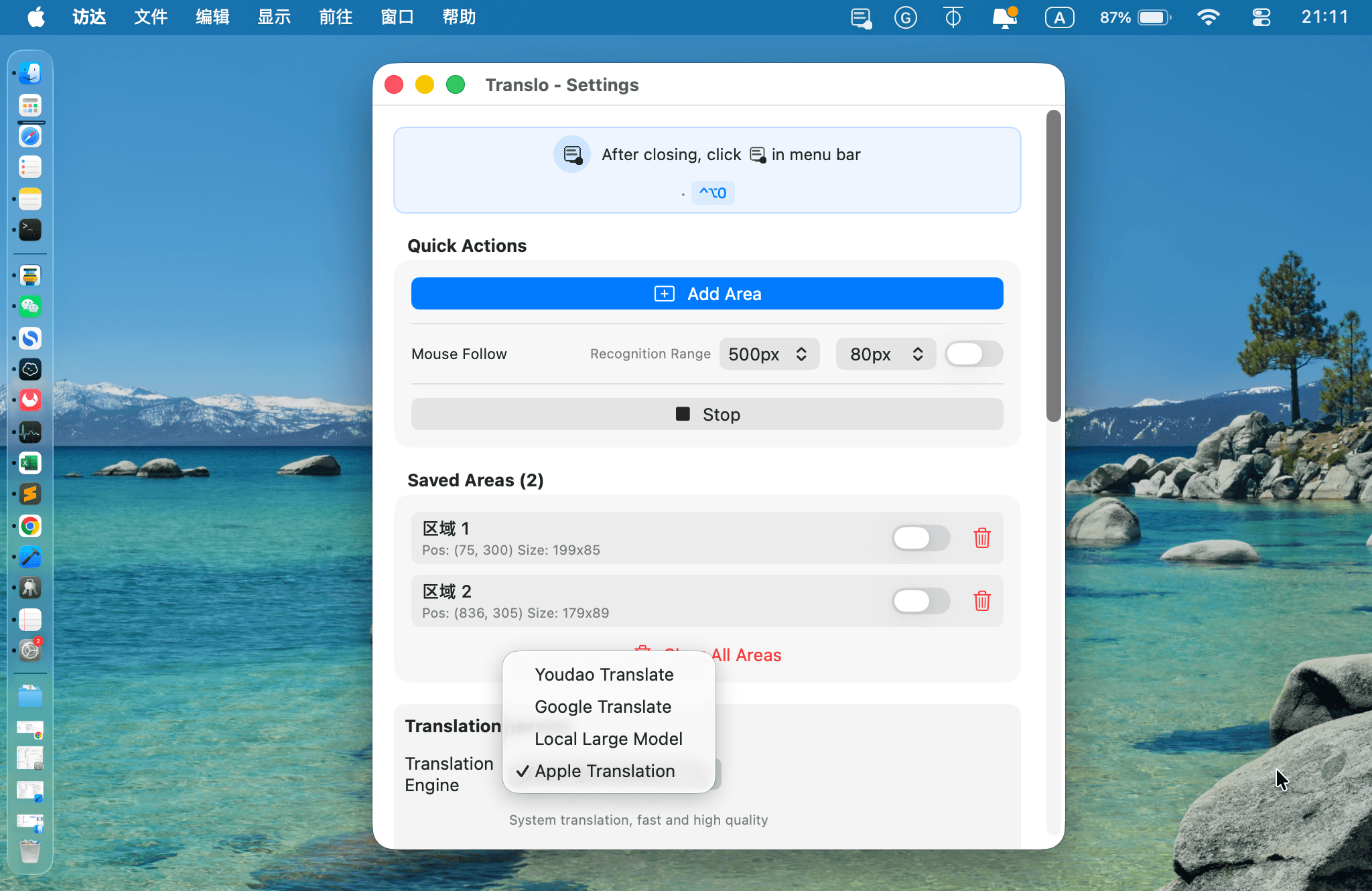Viewport: 1372px width, 891px height.
Task: Select Local Large Model engine
Action: tap(609, 739)
